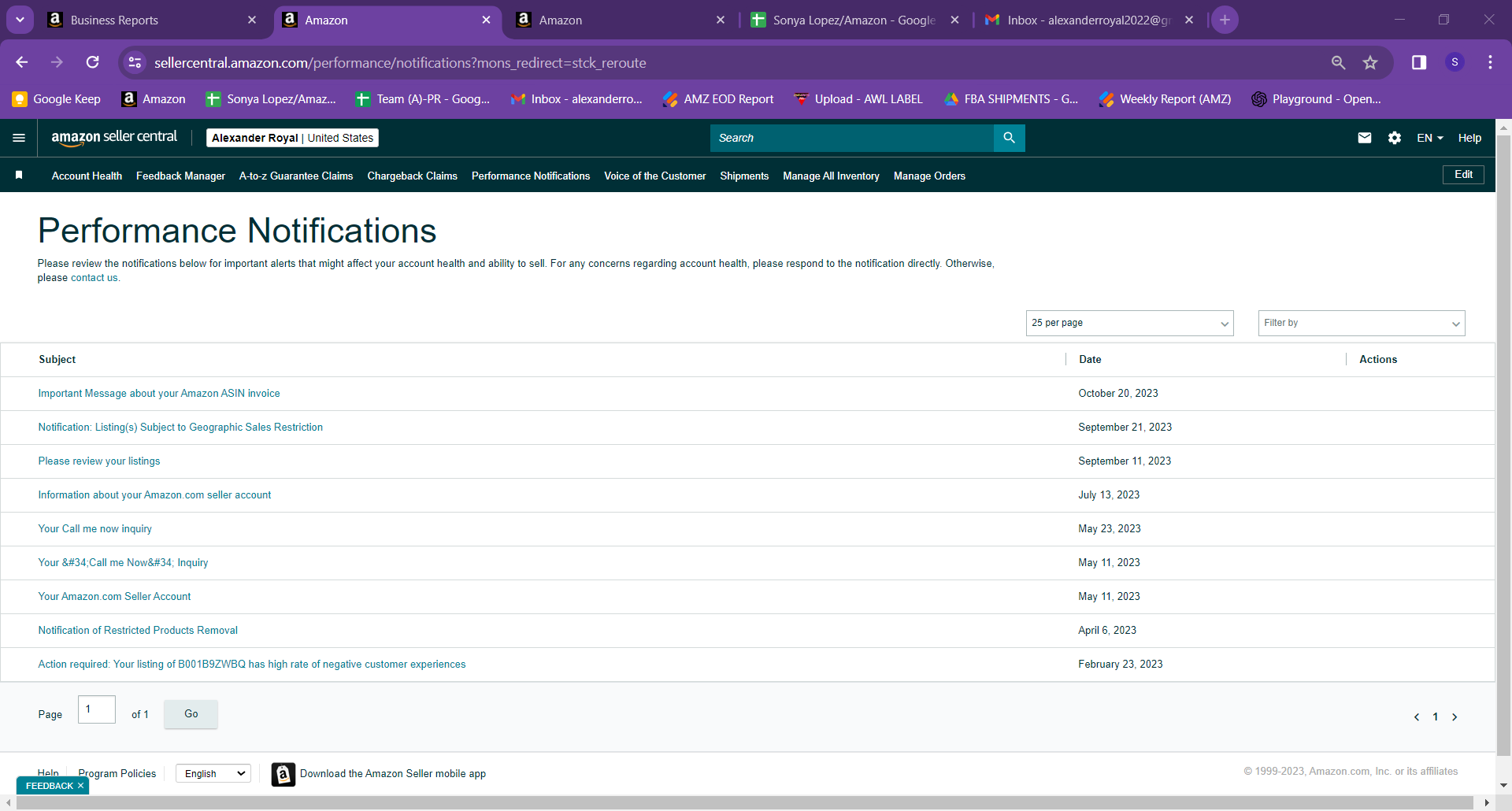Click the horizontal page scrollbar
Viewport: 1512px width, 811px height.
pyautogui.click(x=744, y=802)
